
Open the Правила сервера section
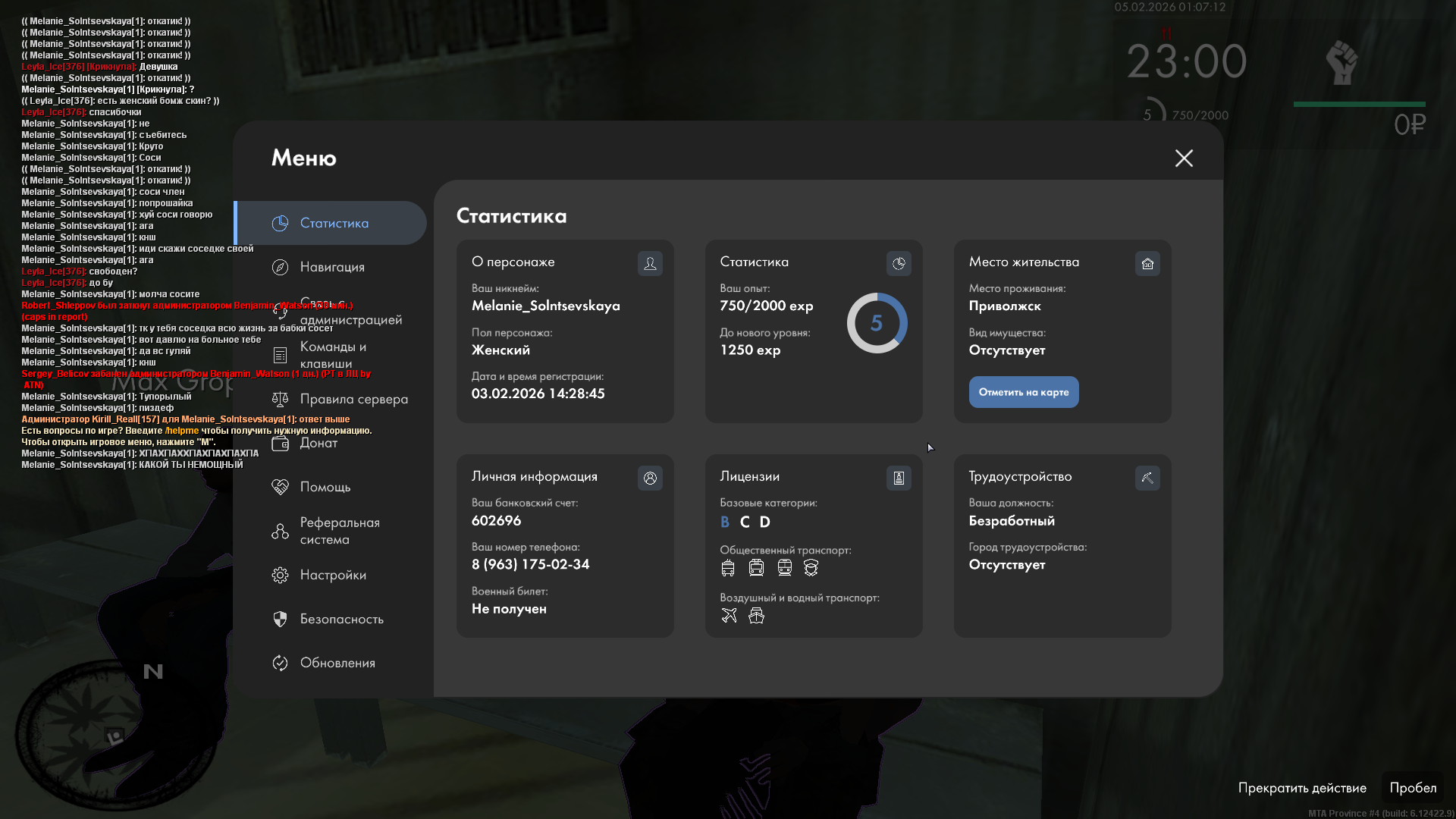(353, 399)
